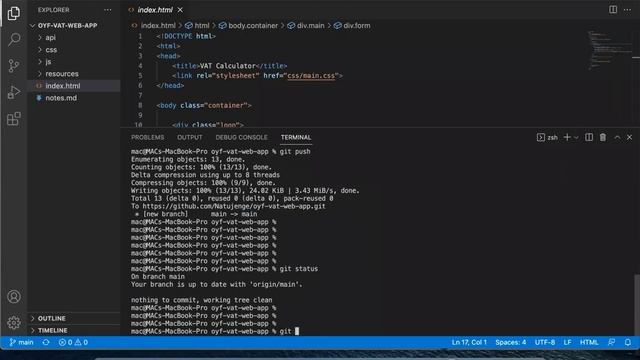Click the GitHub repository URL in terminal
The image size is (640, 360).
(x=234, y=207)
